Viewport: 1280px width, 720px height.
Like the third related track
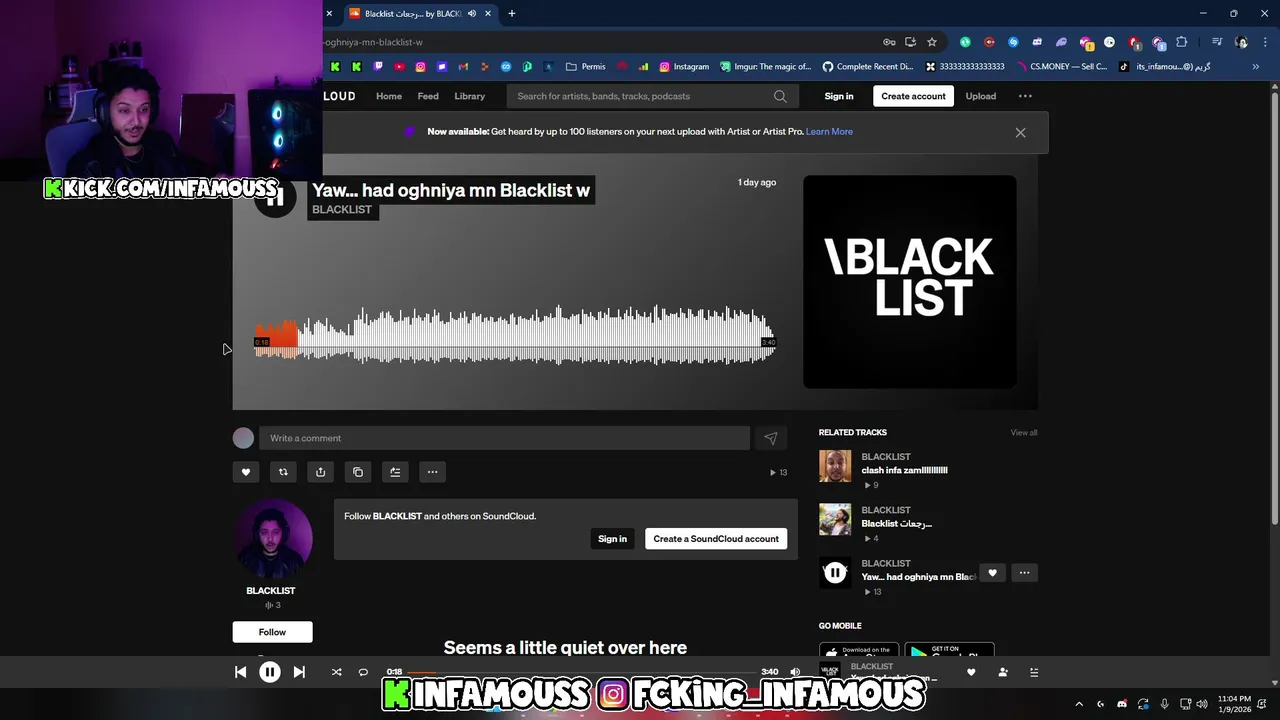(992, 573)
